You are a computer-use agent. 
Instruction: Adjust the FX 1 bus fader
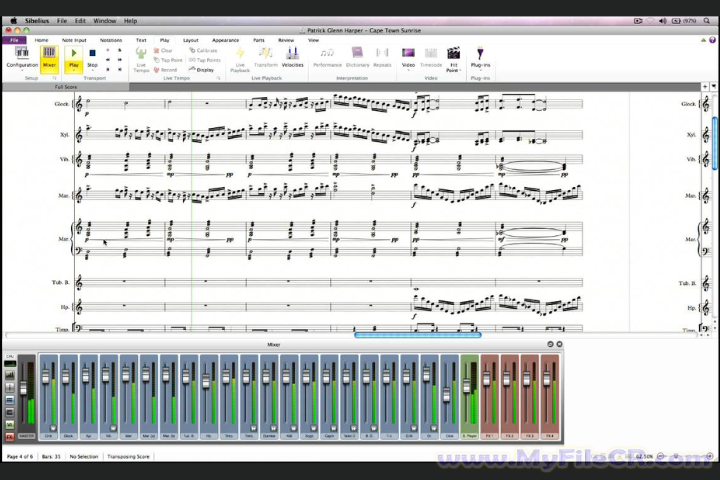pos(486,378)
